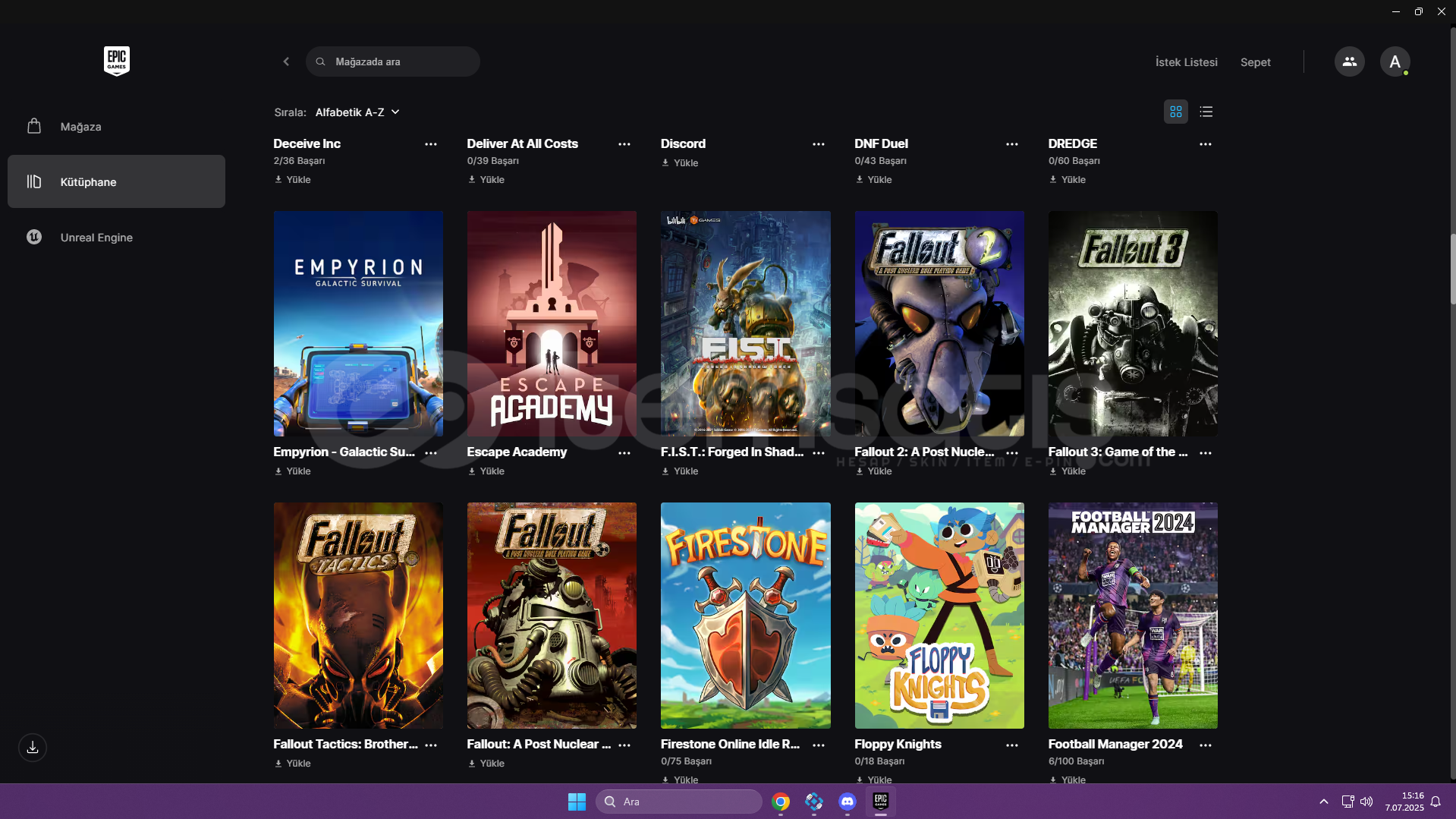Open the F.I.S.T. cover art

pos(746,323)
